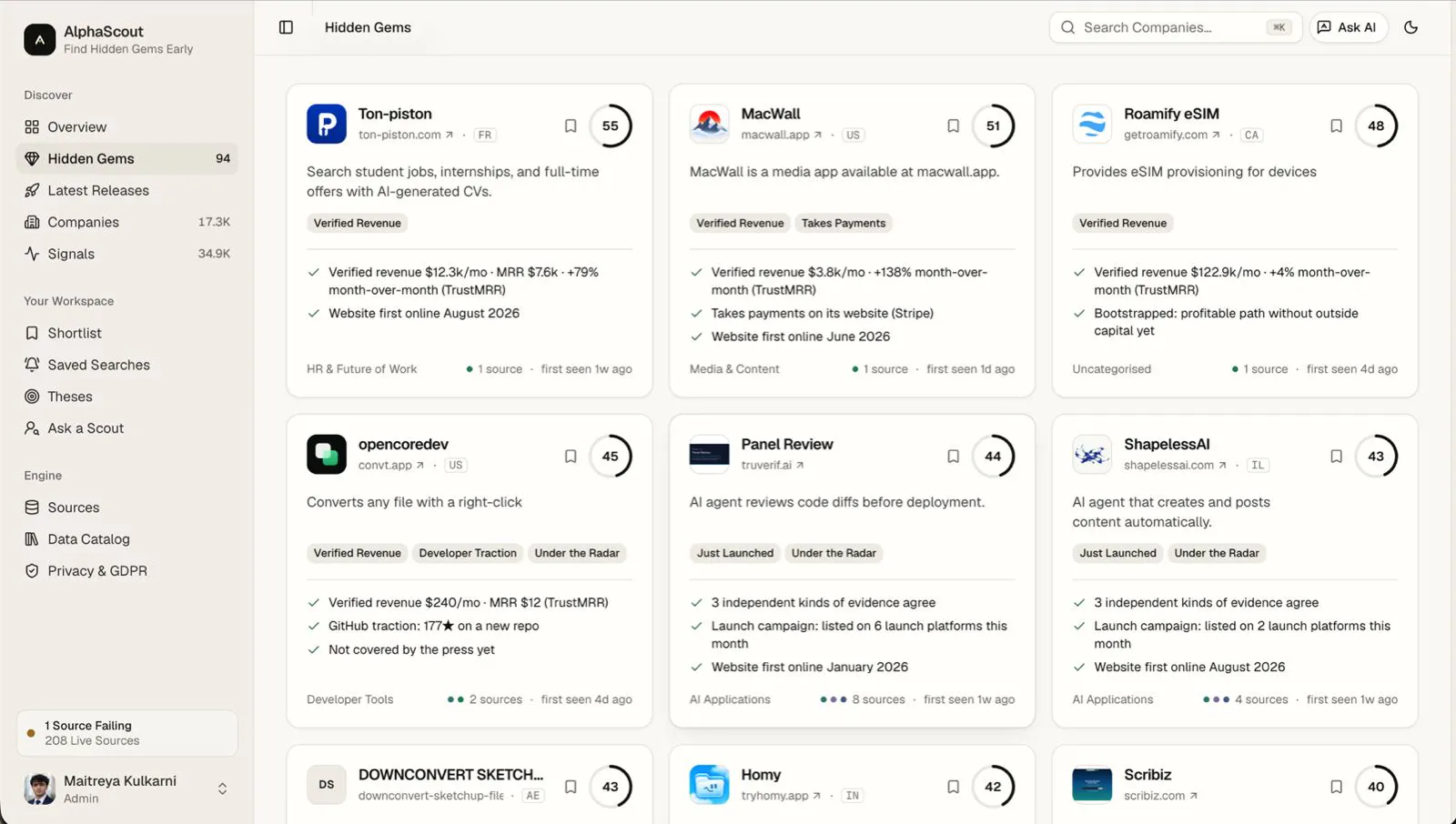Bookmark the ShapelessAI card
Screen dimensions: 1456x824
(x=1336, y=456)
